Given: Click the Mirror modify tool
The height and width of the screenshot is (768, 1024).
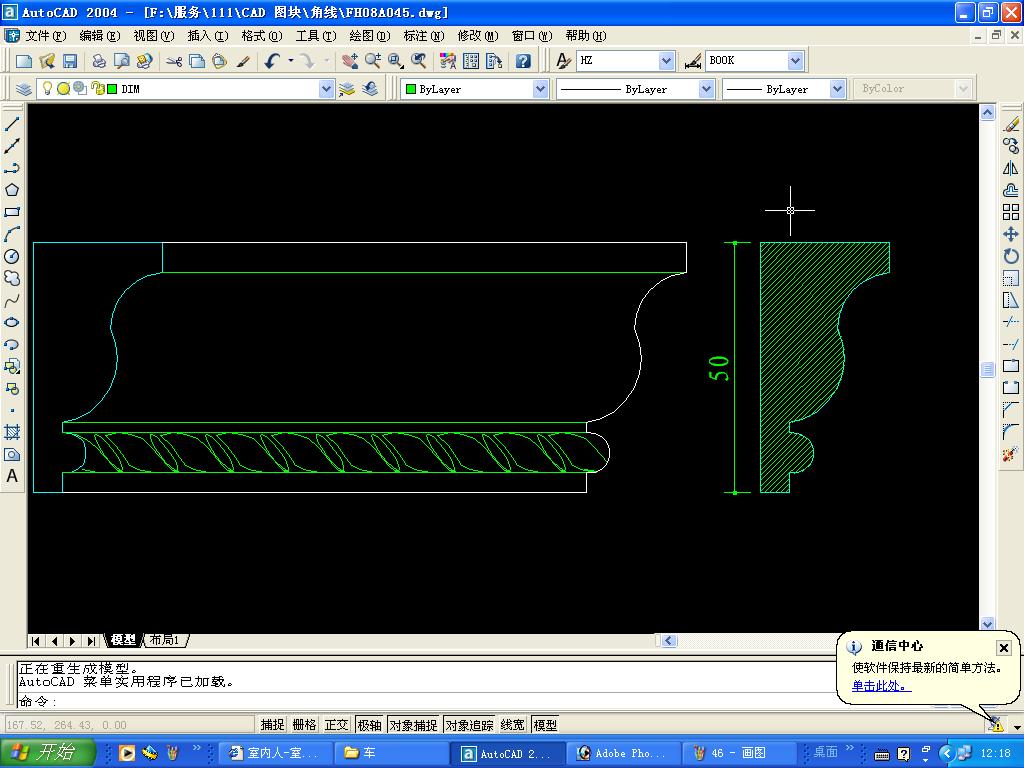Looking at the screenshot, I should click(1010, 168).
